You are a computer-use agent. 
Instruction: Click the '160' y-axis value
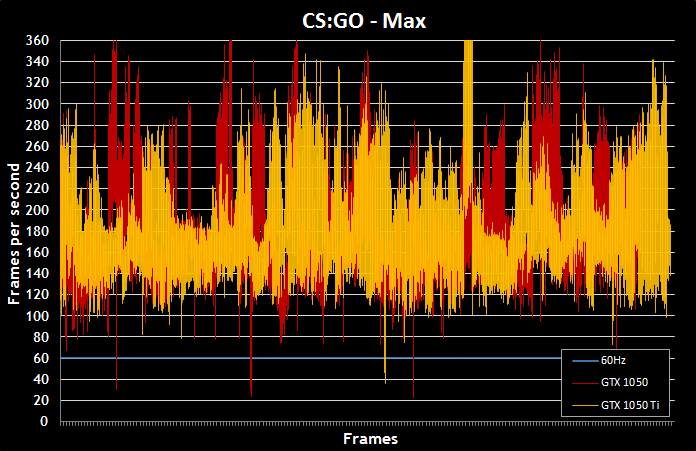point(37,252)
